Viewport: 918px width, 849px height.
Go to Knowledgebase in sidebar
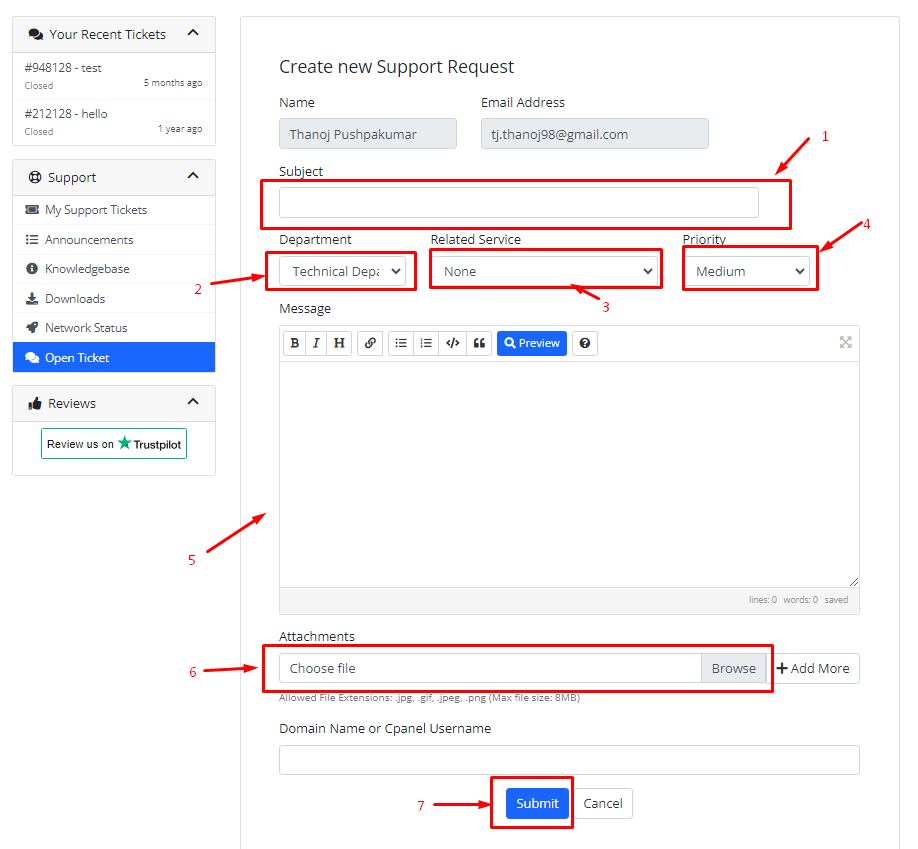[x=87, y=269]
